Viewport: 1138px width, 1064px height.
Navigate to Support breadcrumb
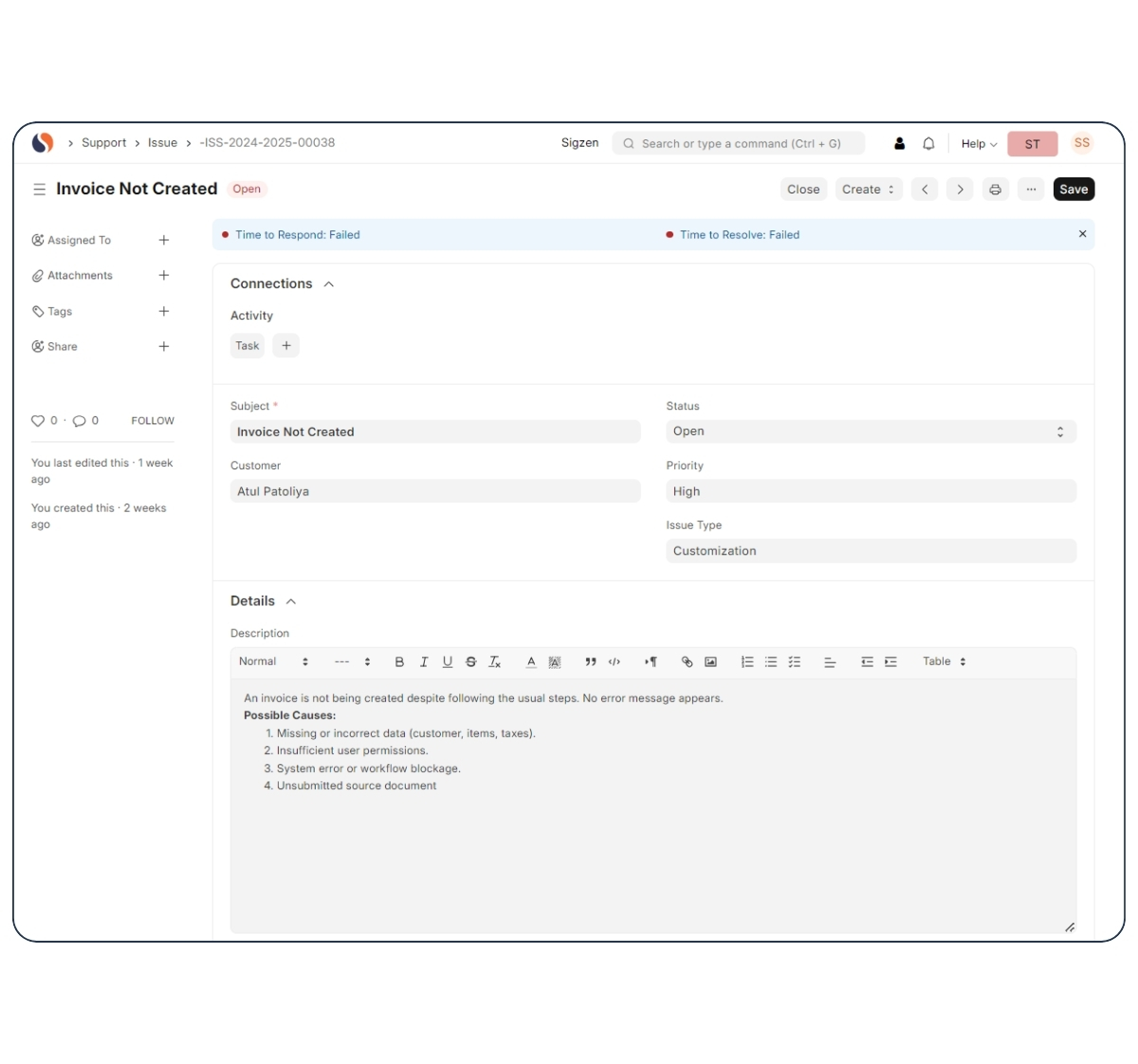coord(103,143)
